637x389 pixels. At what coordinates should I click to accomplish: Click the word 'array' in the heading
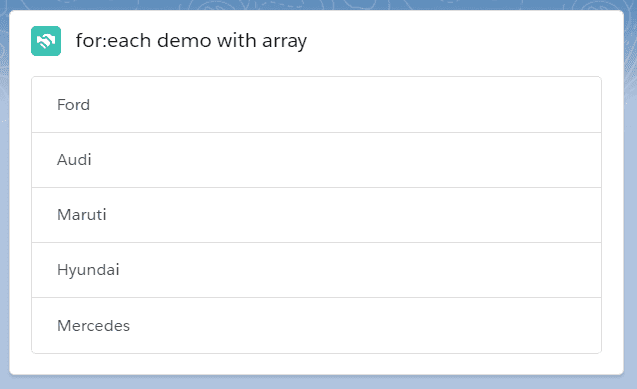pos(284,42)
